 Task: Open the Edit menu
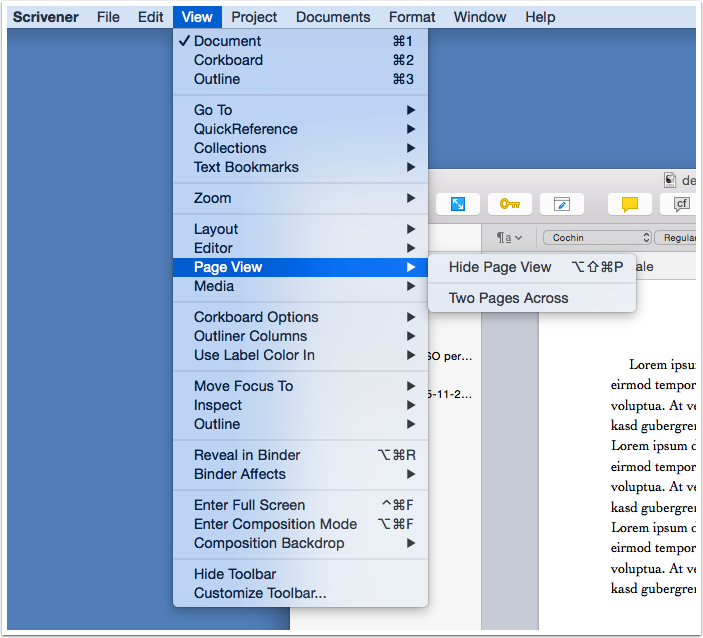(x=150, y=17)
